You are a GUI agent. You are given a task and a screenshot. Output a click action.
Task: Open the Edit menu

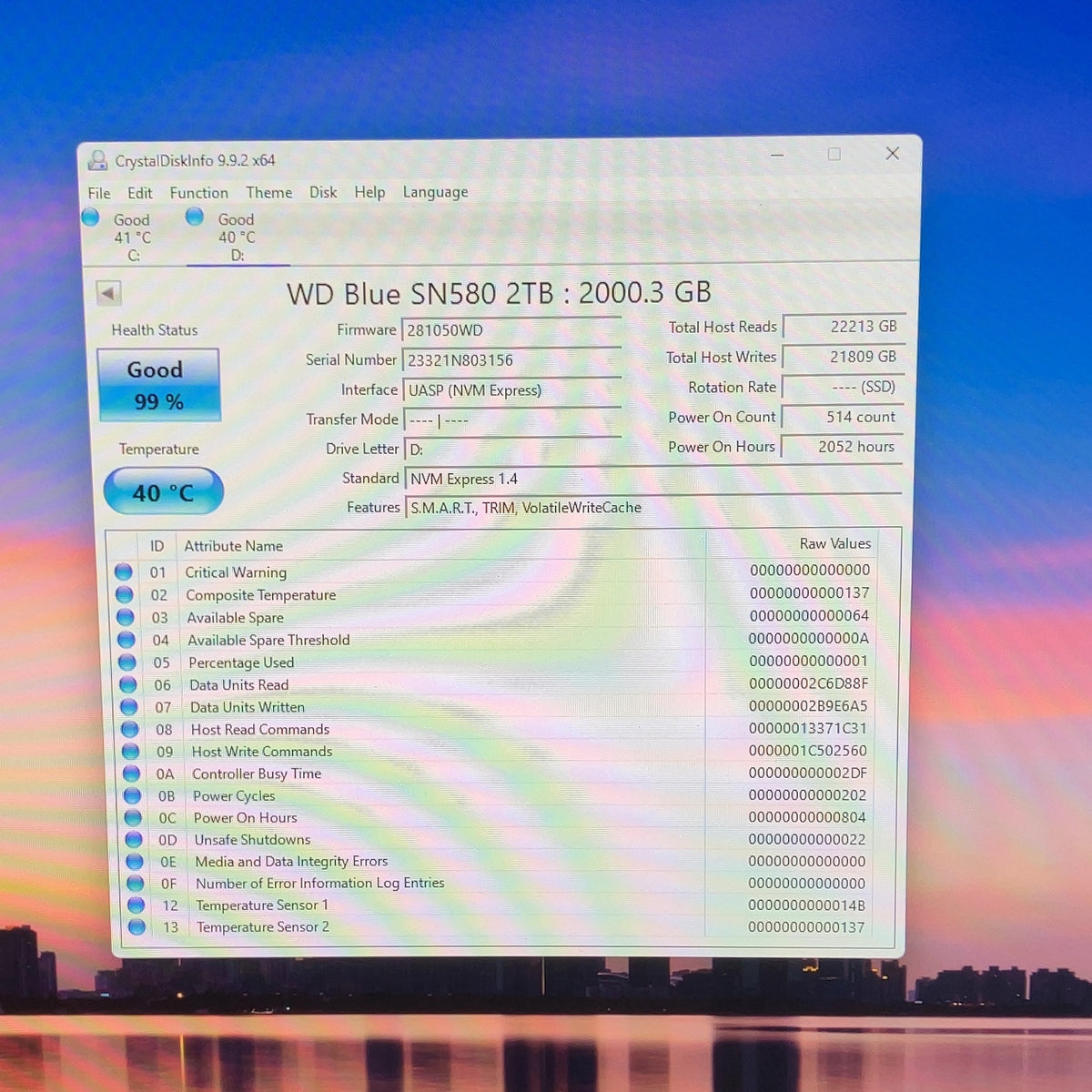point(140,193)
